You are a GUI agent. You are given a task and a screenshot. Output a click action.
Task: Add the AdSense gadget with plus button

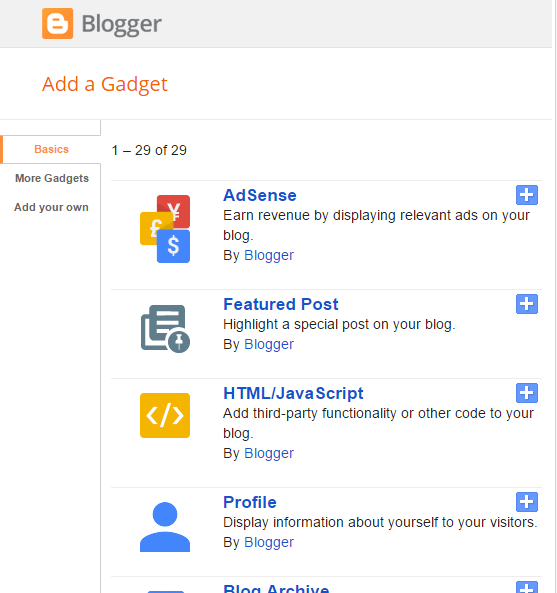click(527, 195)
